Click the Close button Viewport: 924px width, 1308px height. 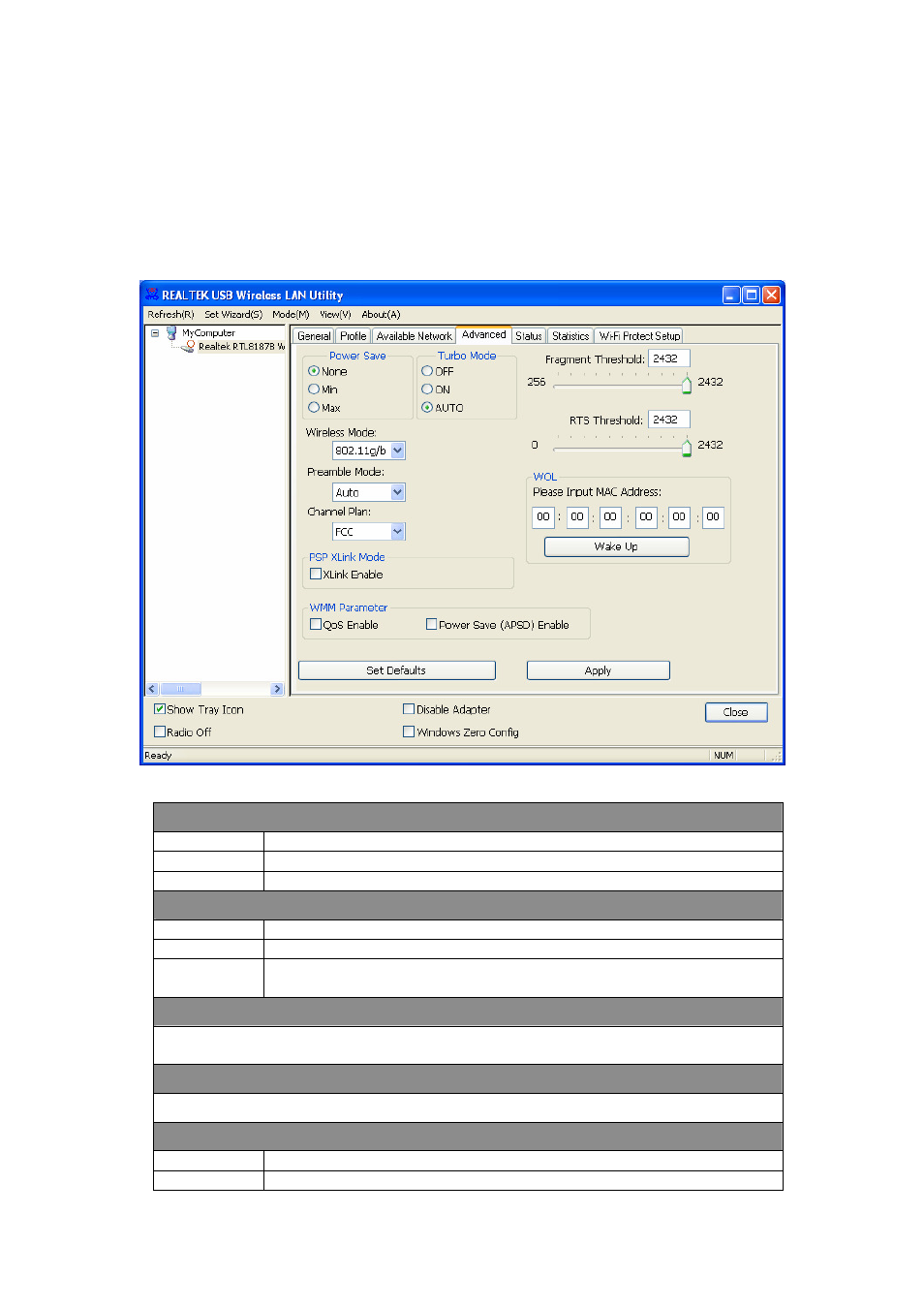736,712
